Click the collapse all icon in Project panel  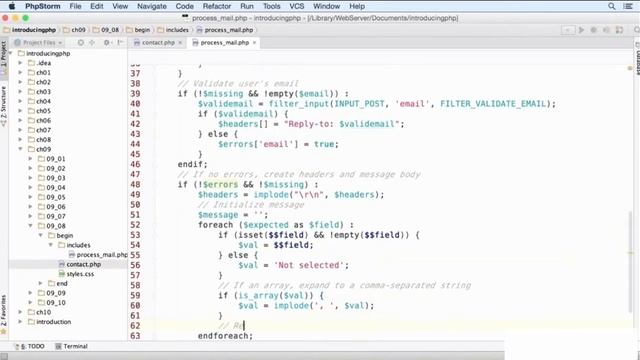pos(92,42)
